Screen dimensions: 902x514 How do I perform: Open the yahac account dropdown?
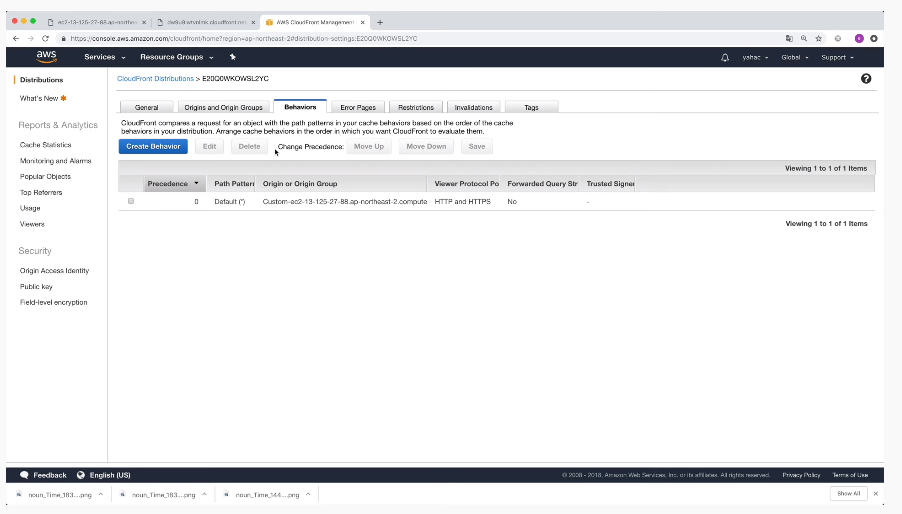(755, 57)
